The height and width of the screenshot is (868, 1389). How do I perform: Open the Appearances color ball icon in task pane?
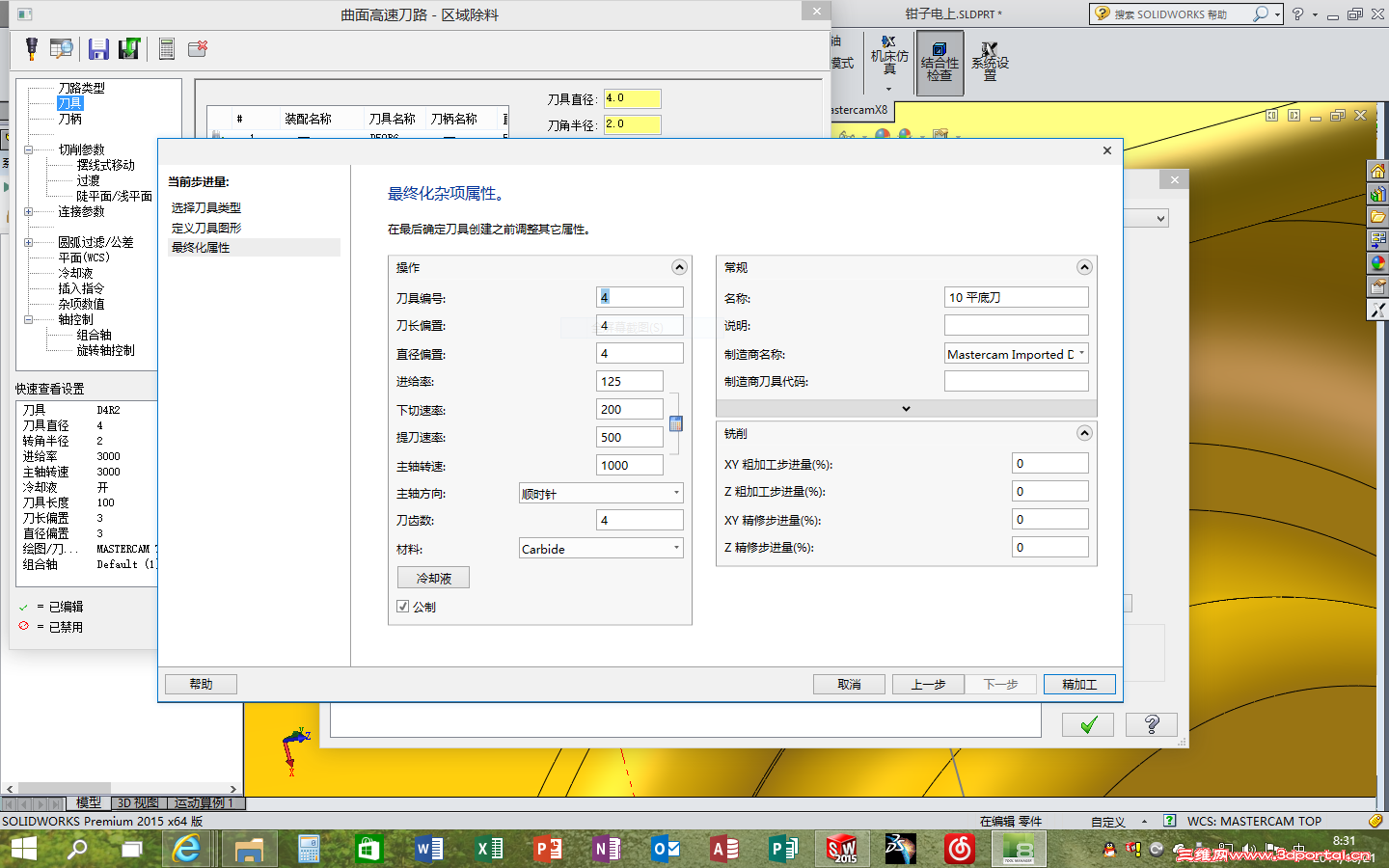(1377, 263)
